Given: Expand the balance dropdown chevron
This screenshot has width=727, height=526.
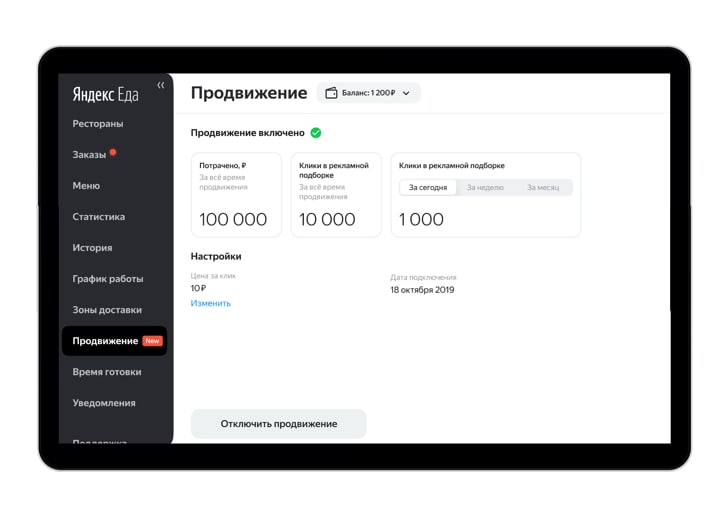Looking at the screenshot, I should 406,93.
